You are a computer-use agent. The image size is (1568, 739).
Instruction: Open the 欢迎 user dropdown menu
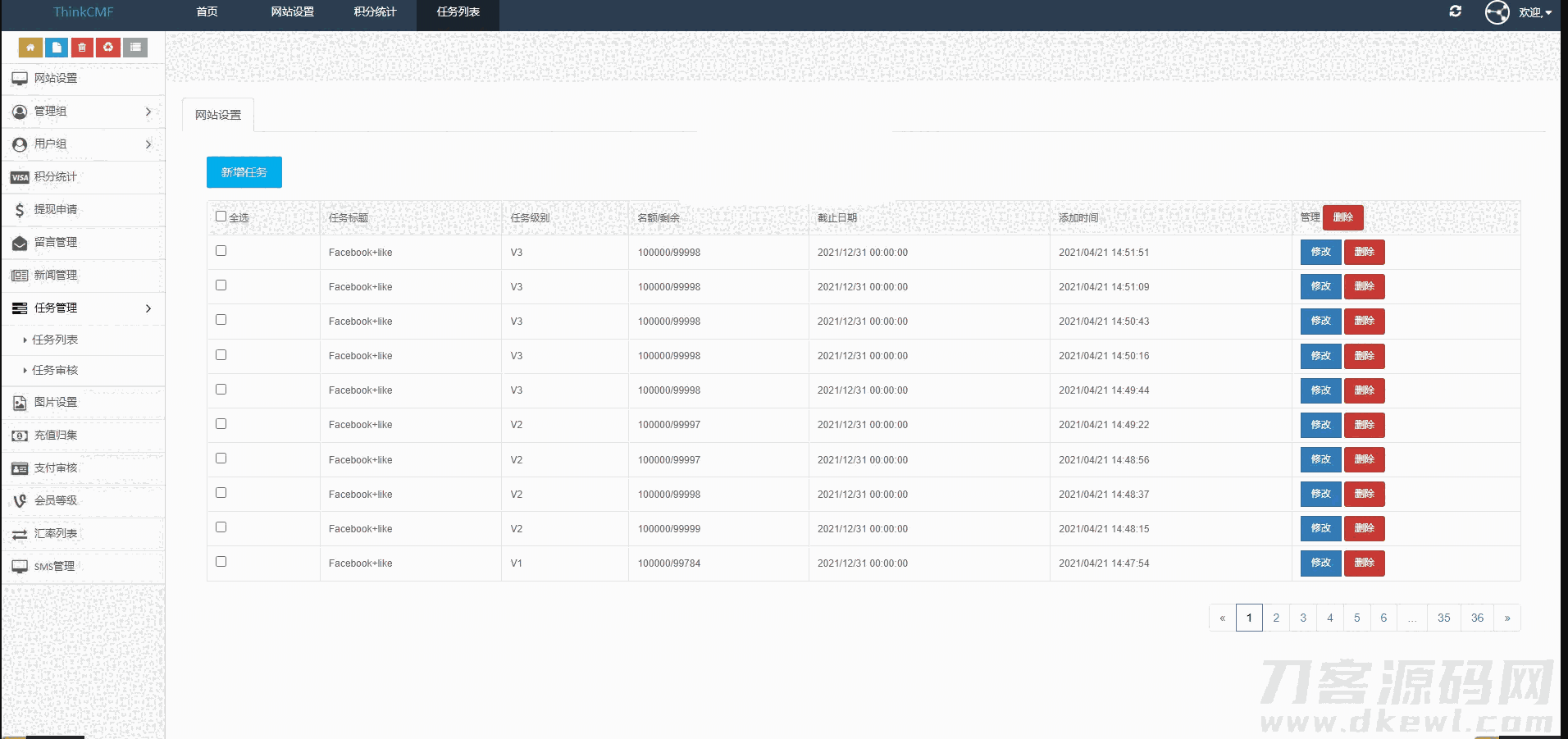tap(1534, 12)
